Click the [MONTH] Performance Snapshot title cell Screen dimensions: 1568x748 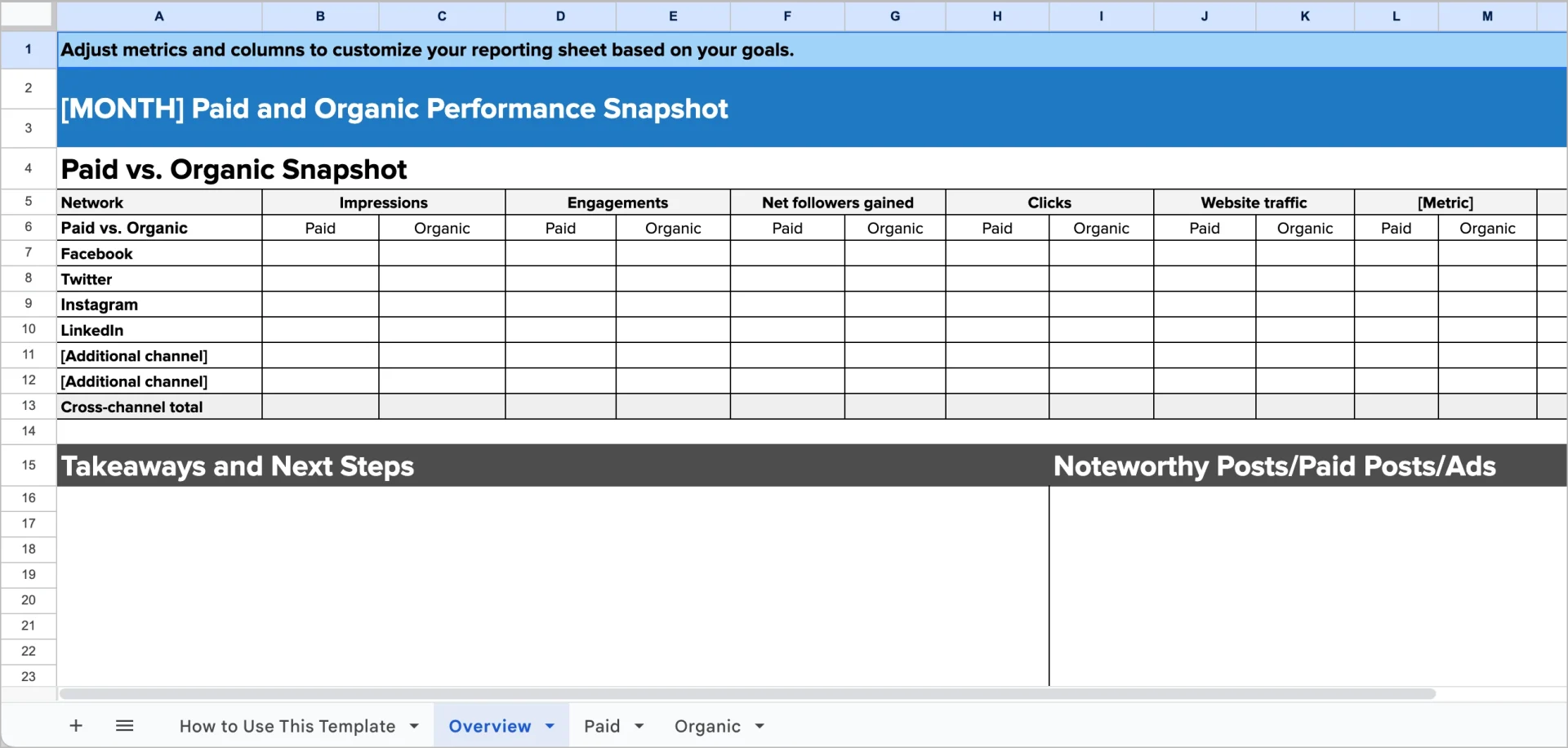tap(394, 108)
